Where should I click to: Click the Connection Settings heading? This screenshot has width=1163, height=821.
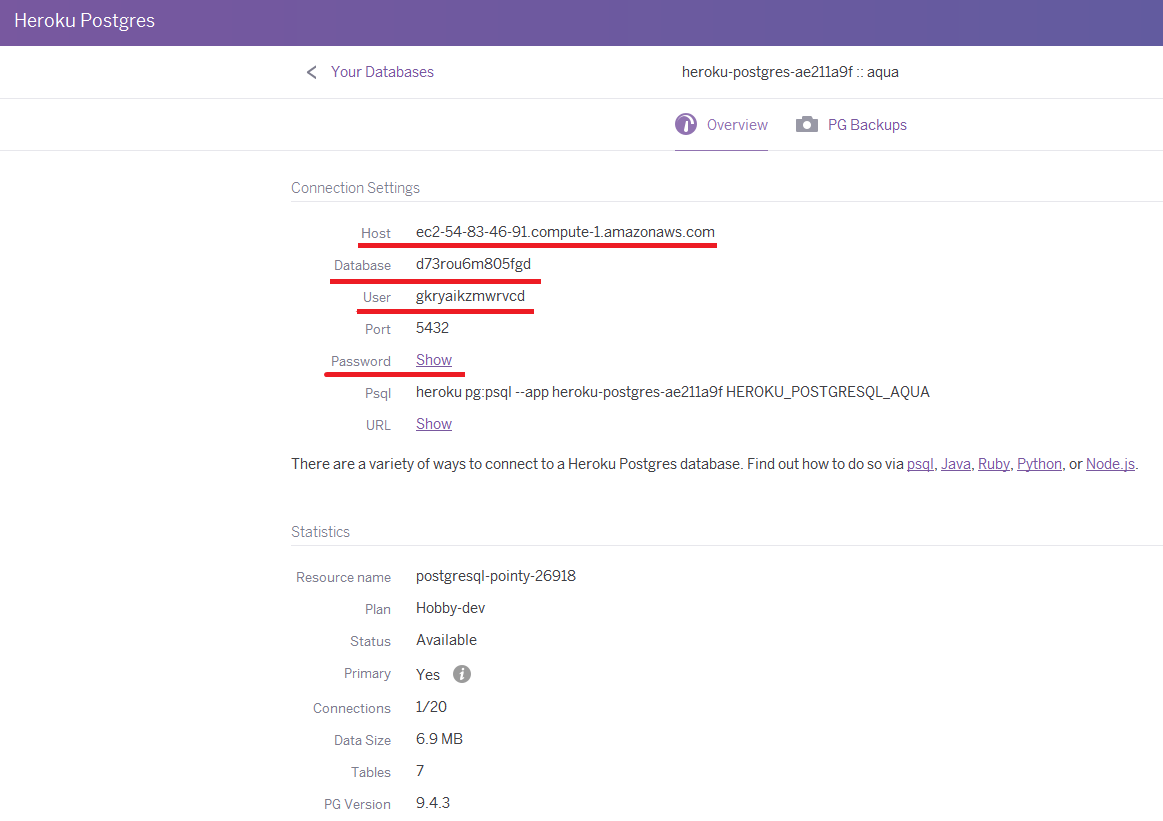click(355, 188)
